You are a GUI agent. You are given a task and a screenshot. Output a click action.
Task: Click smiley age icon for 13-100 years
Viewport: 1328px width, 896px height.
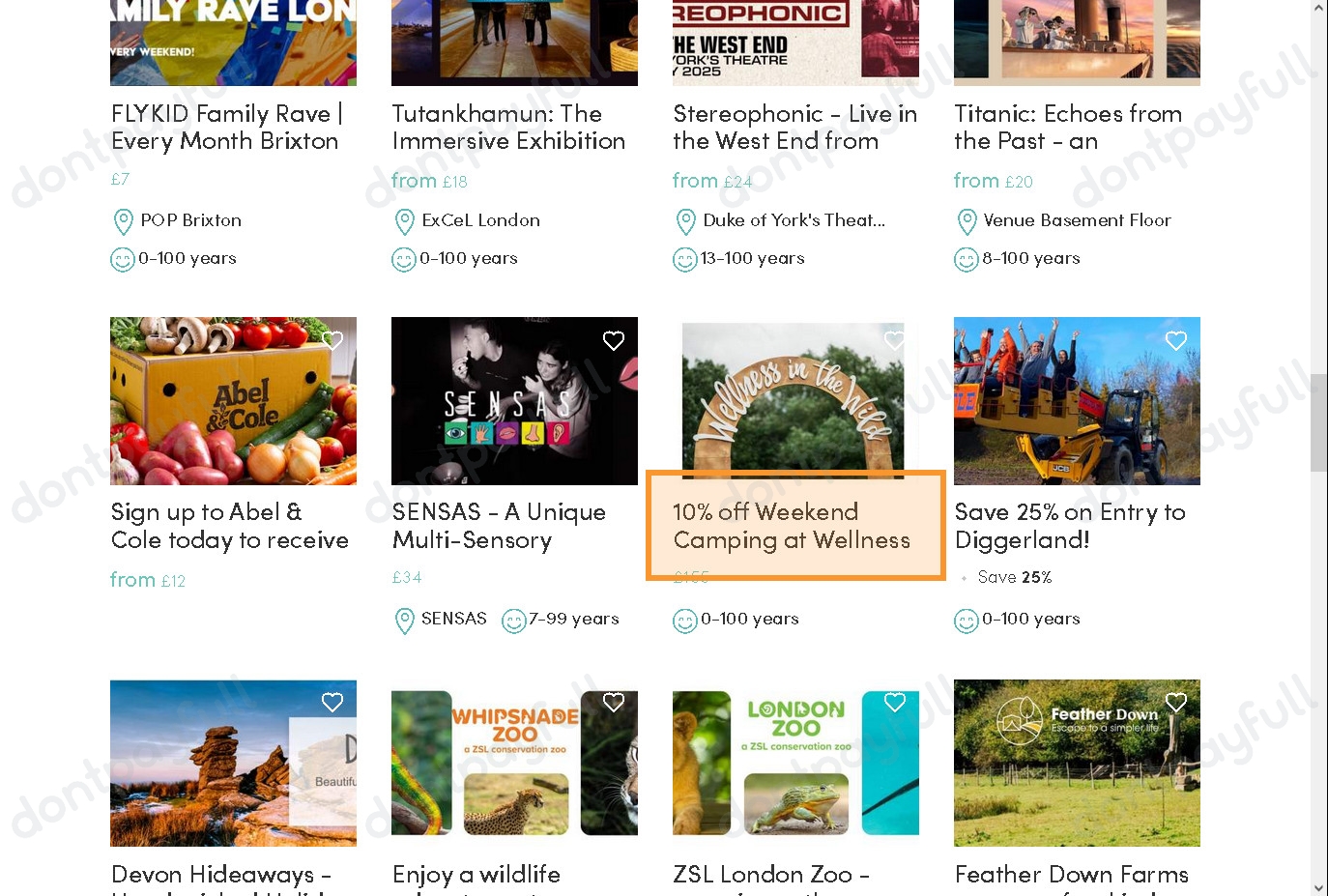[684, 260]
